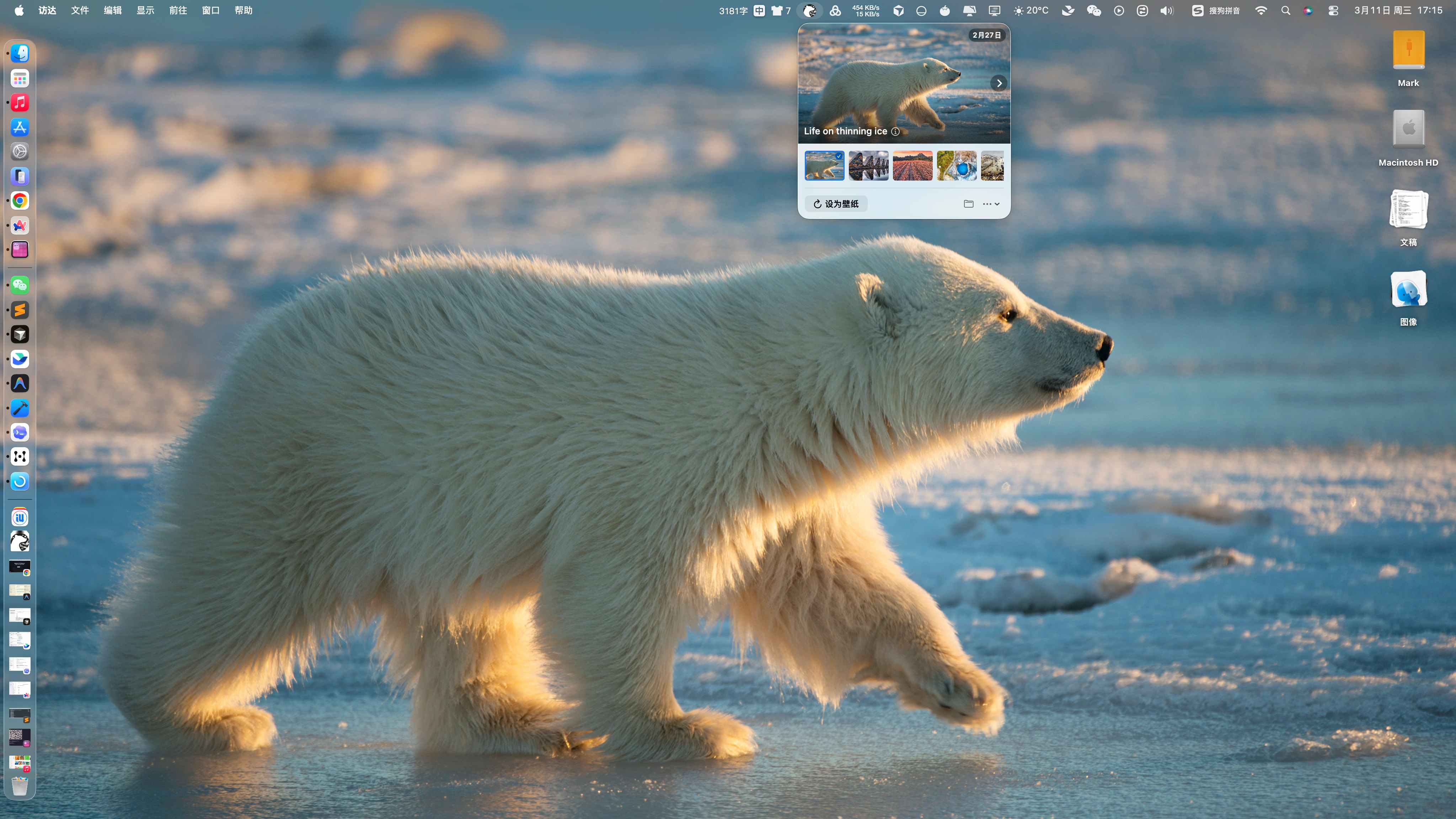Open the 文件 menu
1456x819 pixels.
tap(80, 11)
